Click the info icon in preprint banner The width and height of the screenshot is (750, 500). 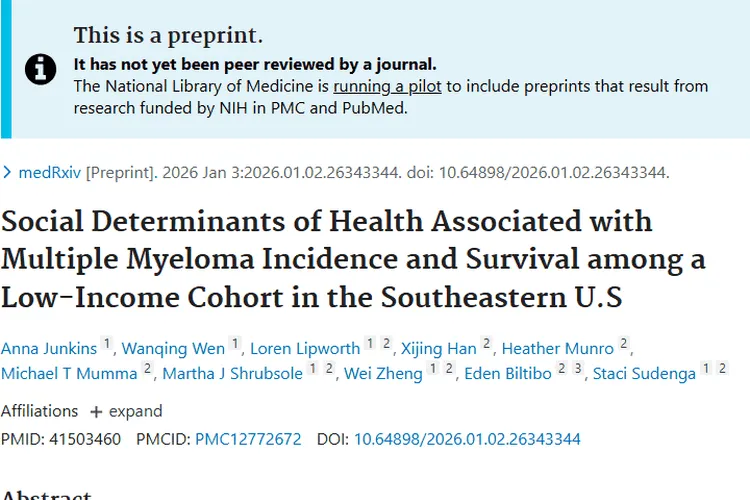point(40,68)
